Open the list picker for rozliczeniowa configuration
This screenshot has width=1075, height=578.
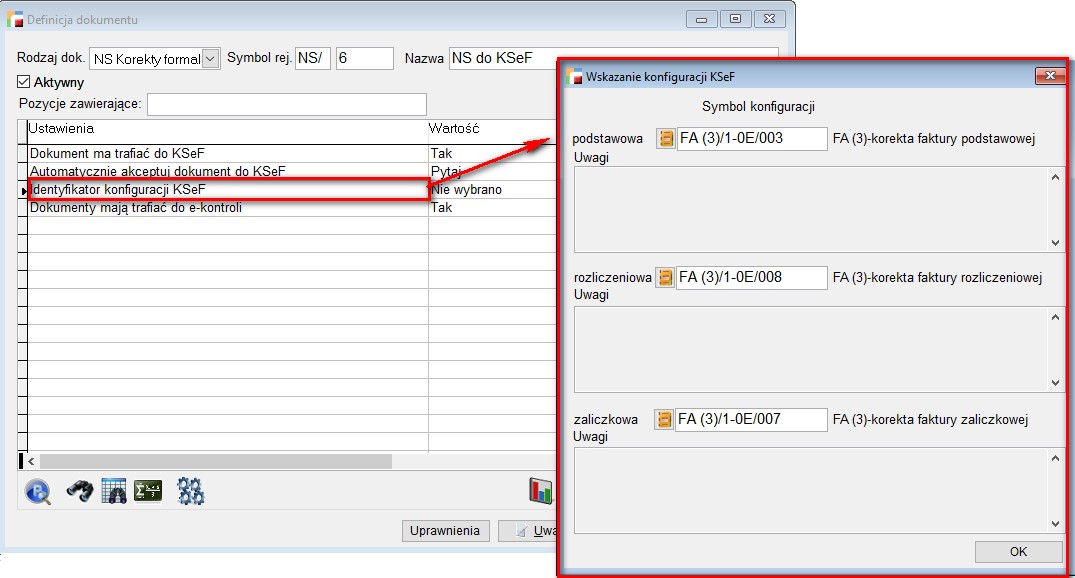[x=665, y=277]
